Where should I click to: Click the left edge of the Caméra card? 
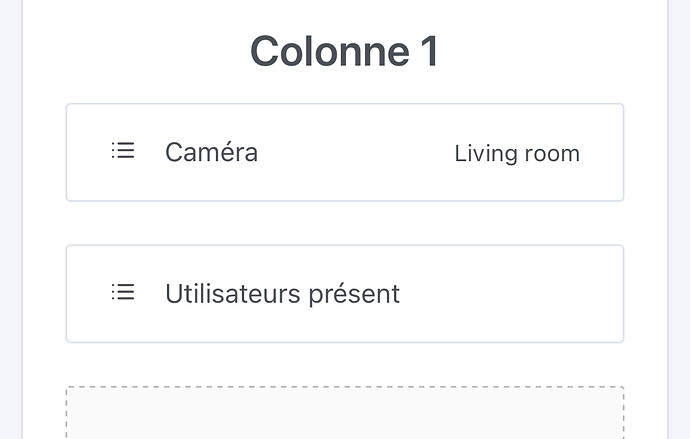point(68,153)
